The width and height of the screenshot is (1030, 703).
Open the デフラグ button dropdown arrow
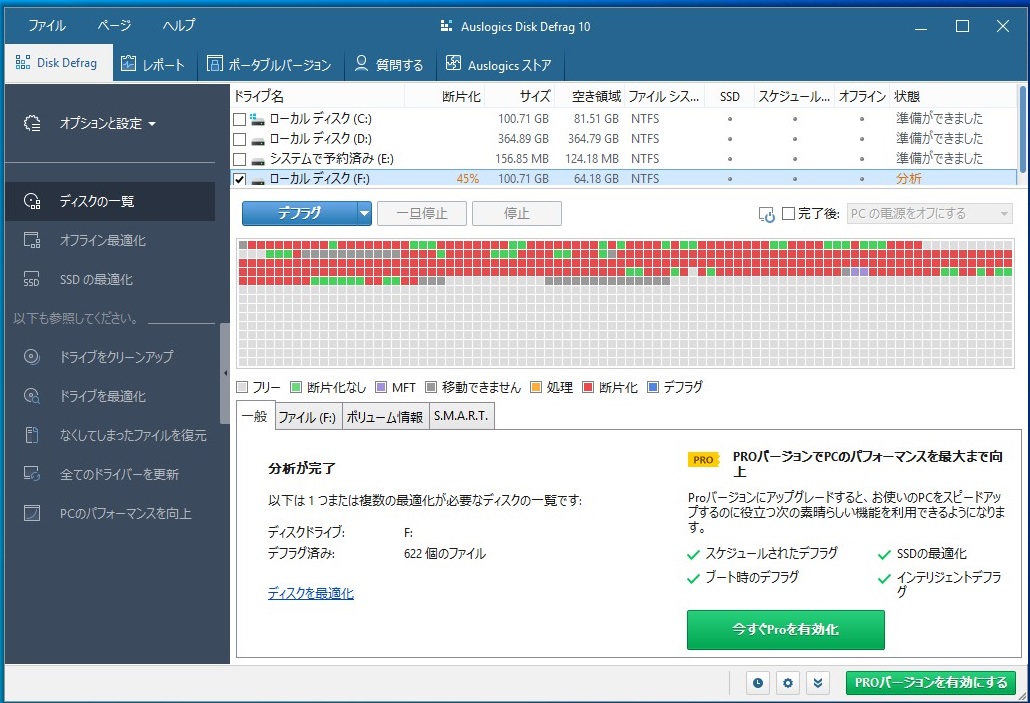pyautogui.click(x=364, y=213)
